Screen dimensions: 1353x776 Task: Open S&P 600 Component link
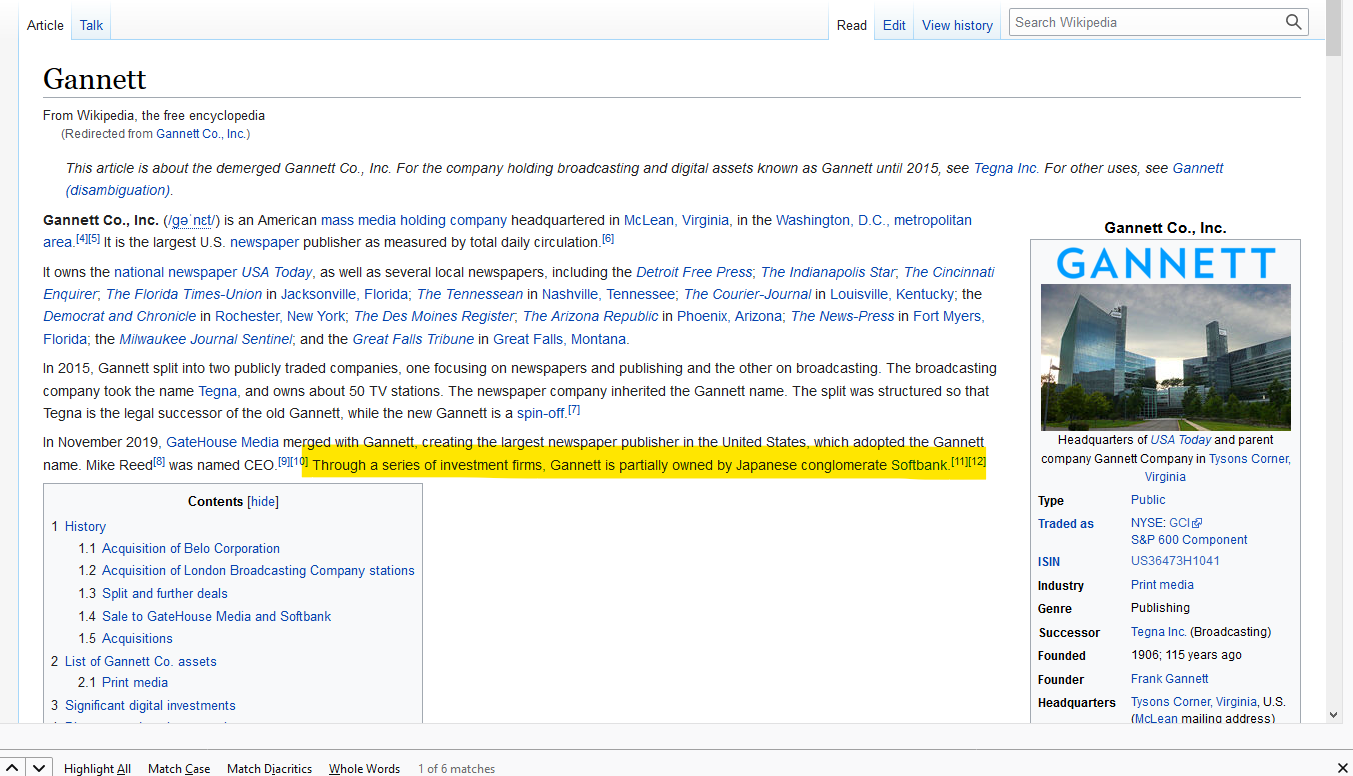pos(1189,540)
